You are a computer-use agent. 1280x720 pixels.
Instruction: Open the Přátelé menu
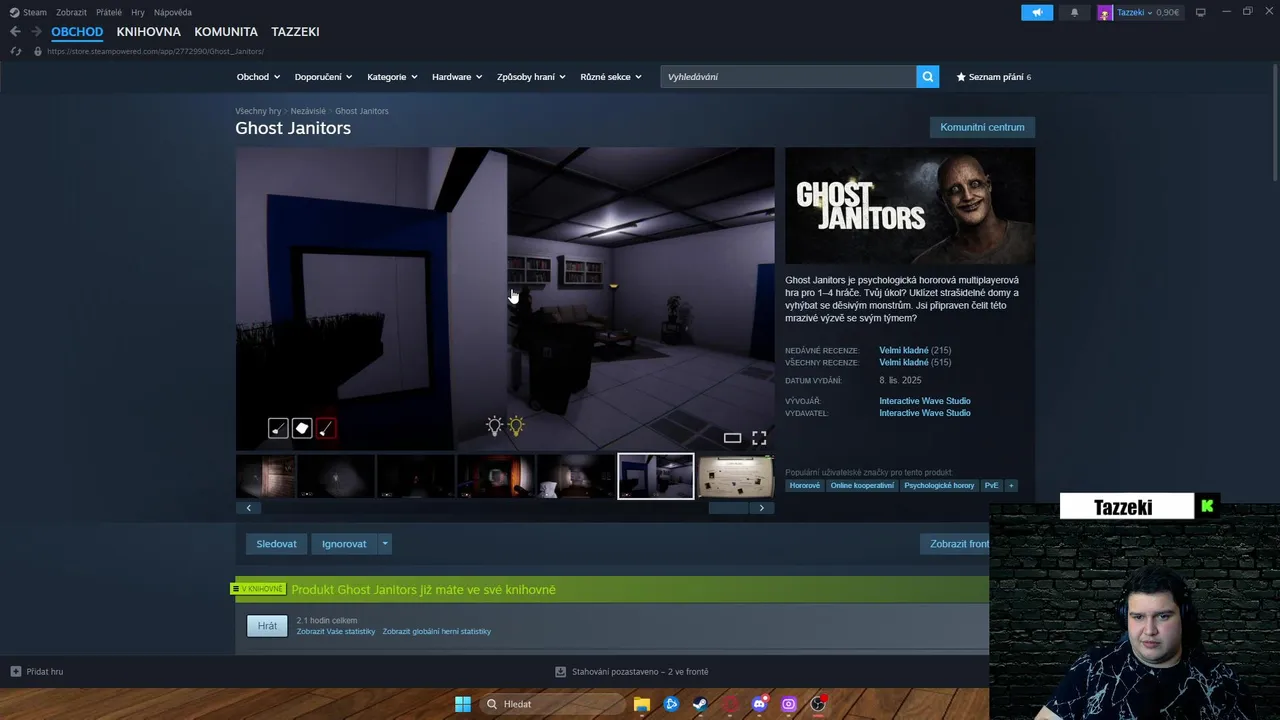click(x=109, y=12)
